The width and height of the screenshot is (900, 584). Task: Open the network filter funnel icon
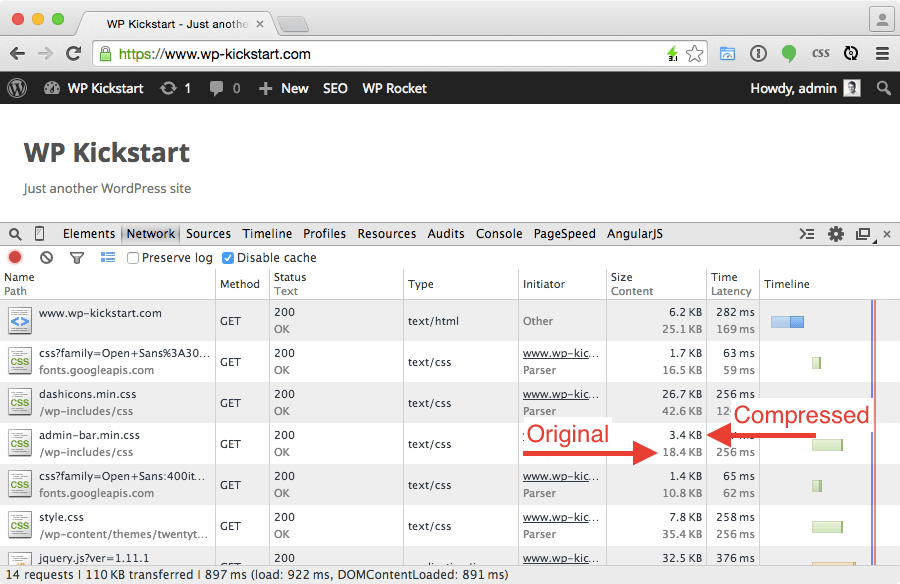coord(77,258)
